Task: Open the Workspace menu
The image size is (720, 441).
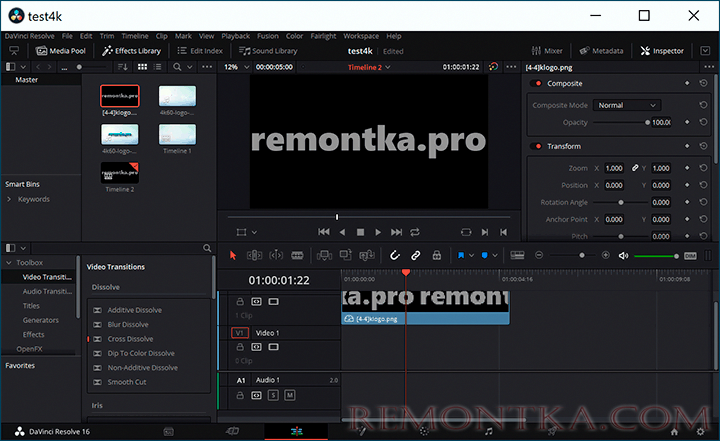Action: coord(361,36)
